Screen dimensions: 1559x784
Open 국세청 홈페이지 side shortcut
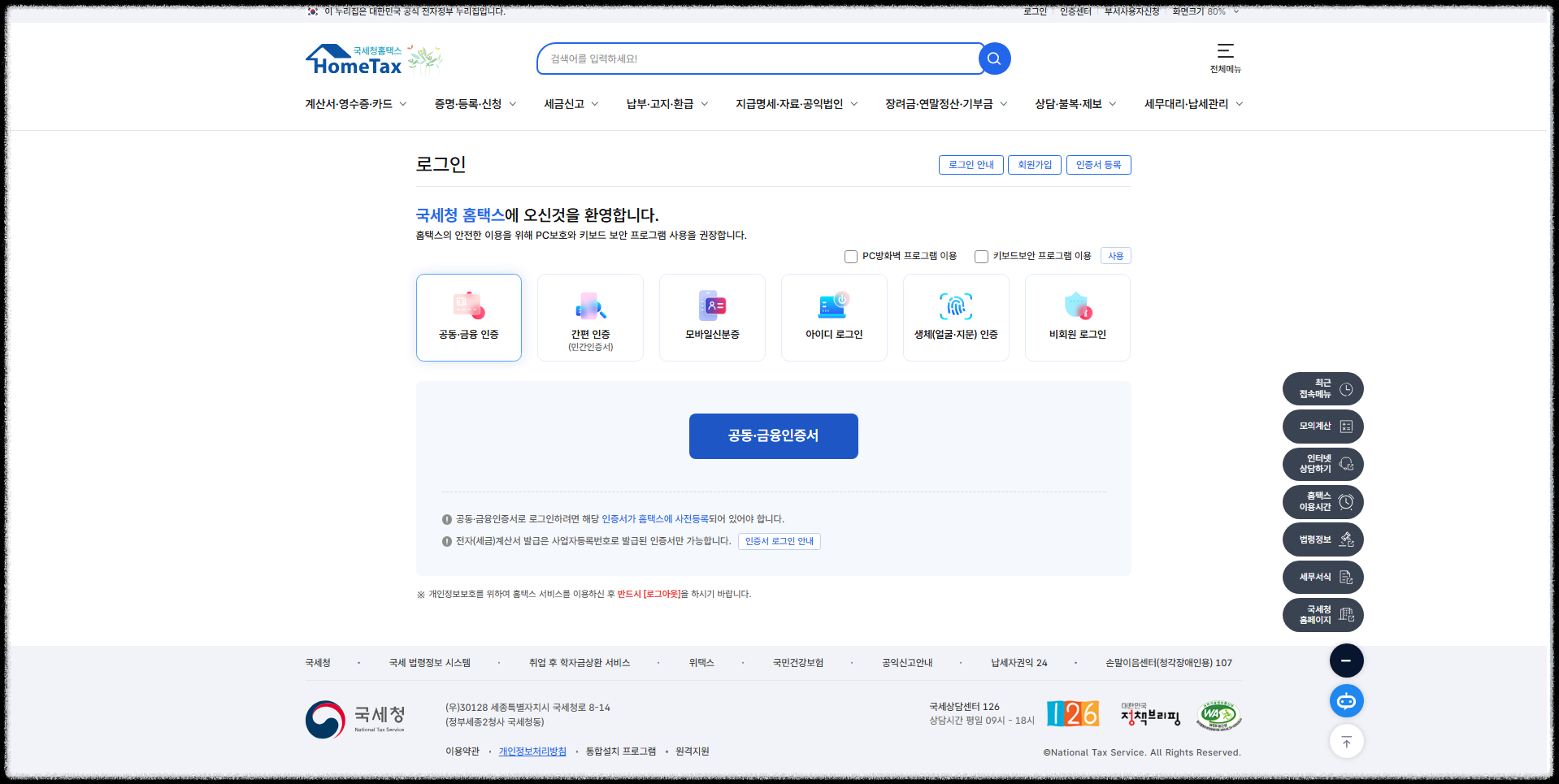[1322, 615]
